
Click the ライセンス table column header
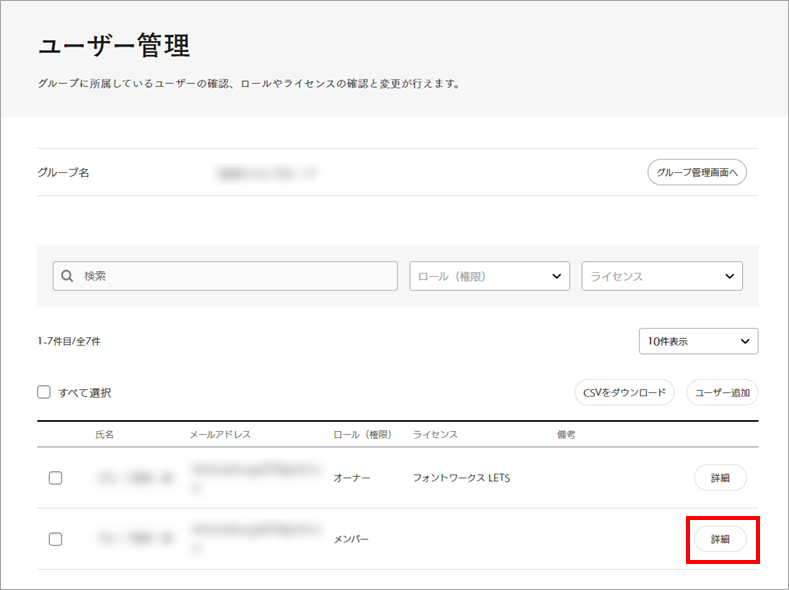(435, 435)
